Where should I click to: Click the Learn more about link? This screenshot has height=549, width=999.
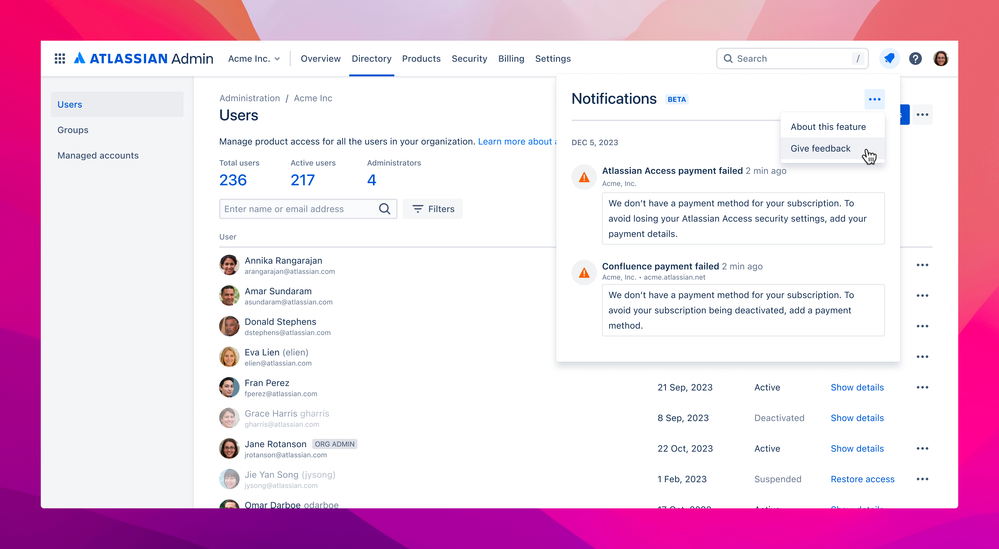tap(515, 141)
